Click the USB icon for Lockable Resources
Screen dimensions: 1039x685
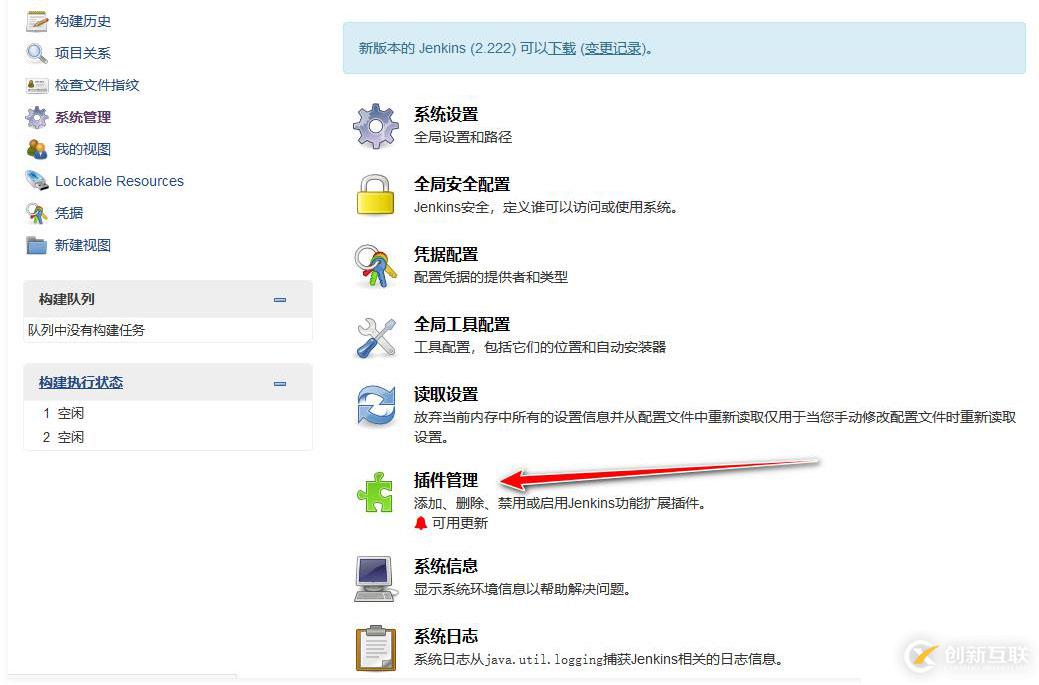pyautogui.click(x=36, y=181)
